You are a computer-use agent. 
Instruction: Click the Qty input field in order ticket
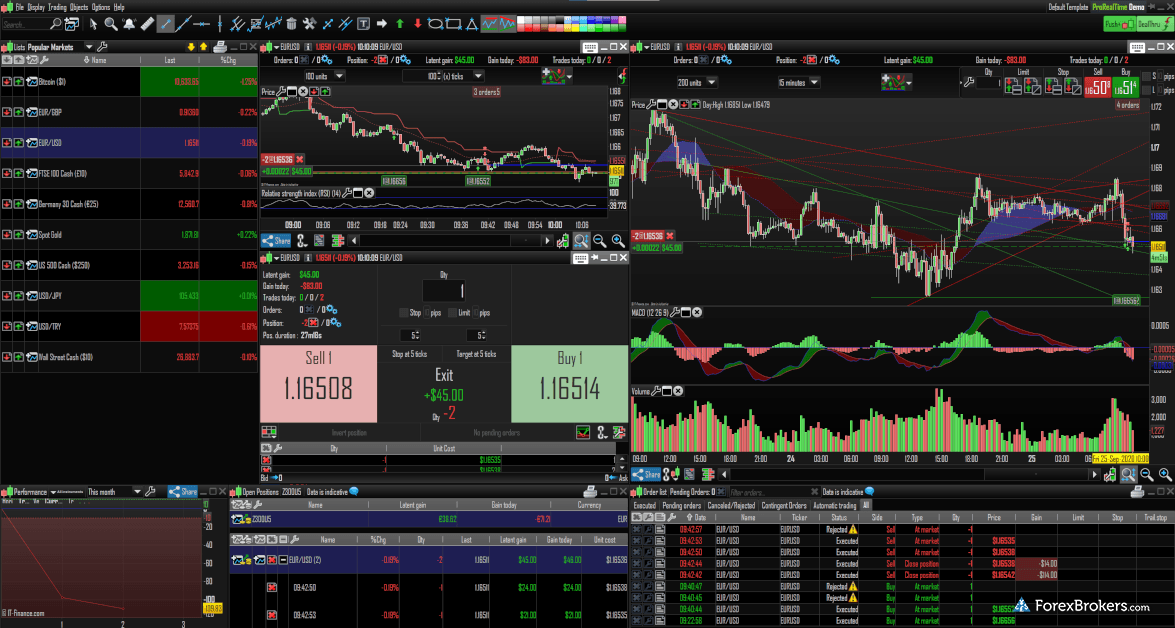(x=444, y=291)
